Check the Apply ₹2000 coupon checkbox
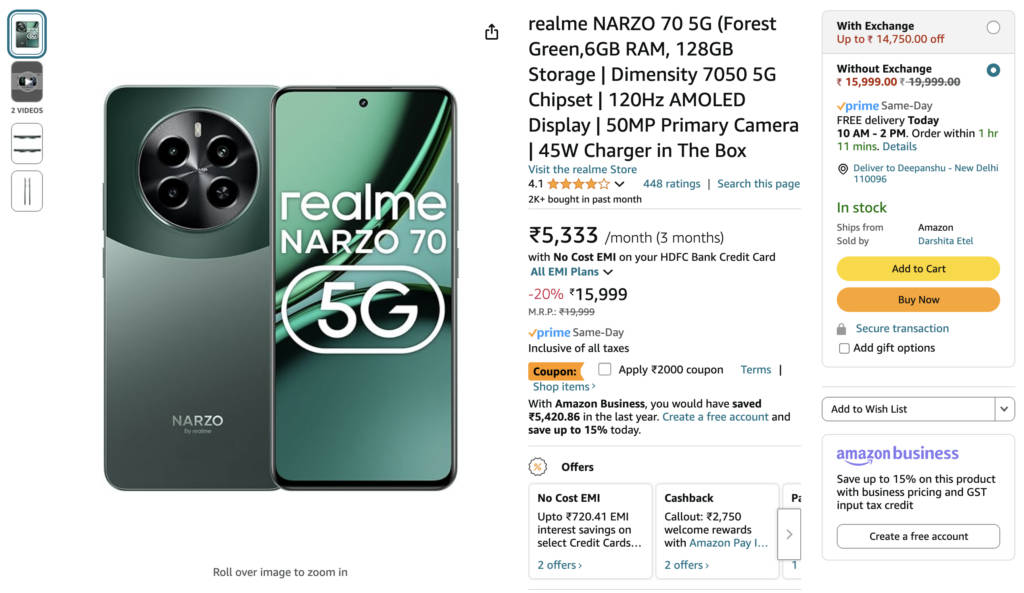Viewport: 1024px width, 593px height. point(604,369)
